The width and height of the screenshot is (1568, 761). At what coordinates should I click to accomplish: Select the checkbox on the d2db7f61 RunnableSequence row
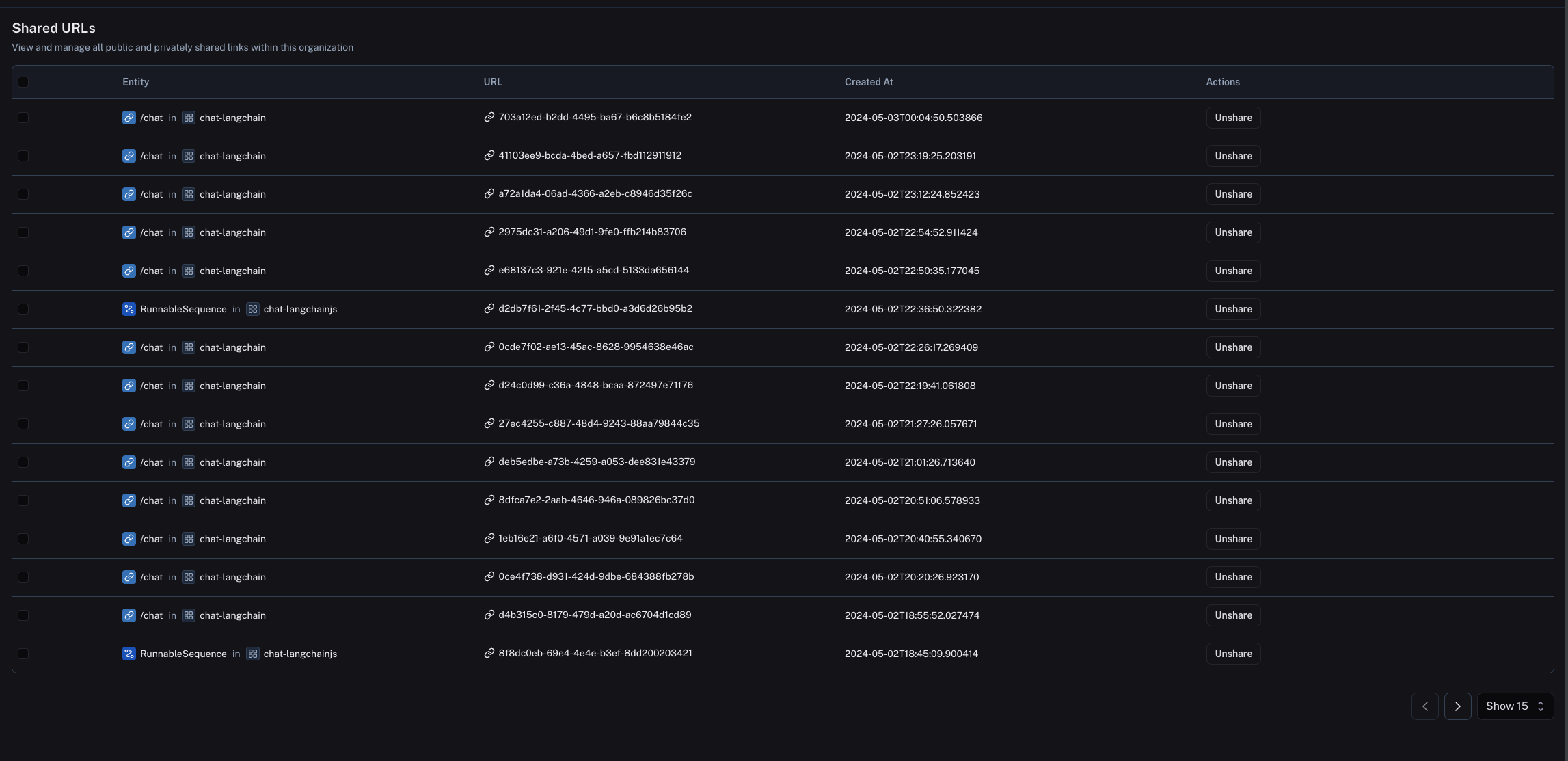click(24, 309)
